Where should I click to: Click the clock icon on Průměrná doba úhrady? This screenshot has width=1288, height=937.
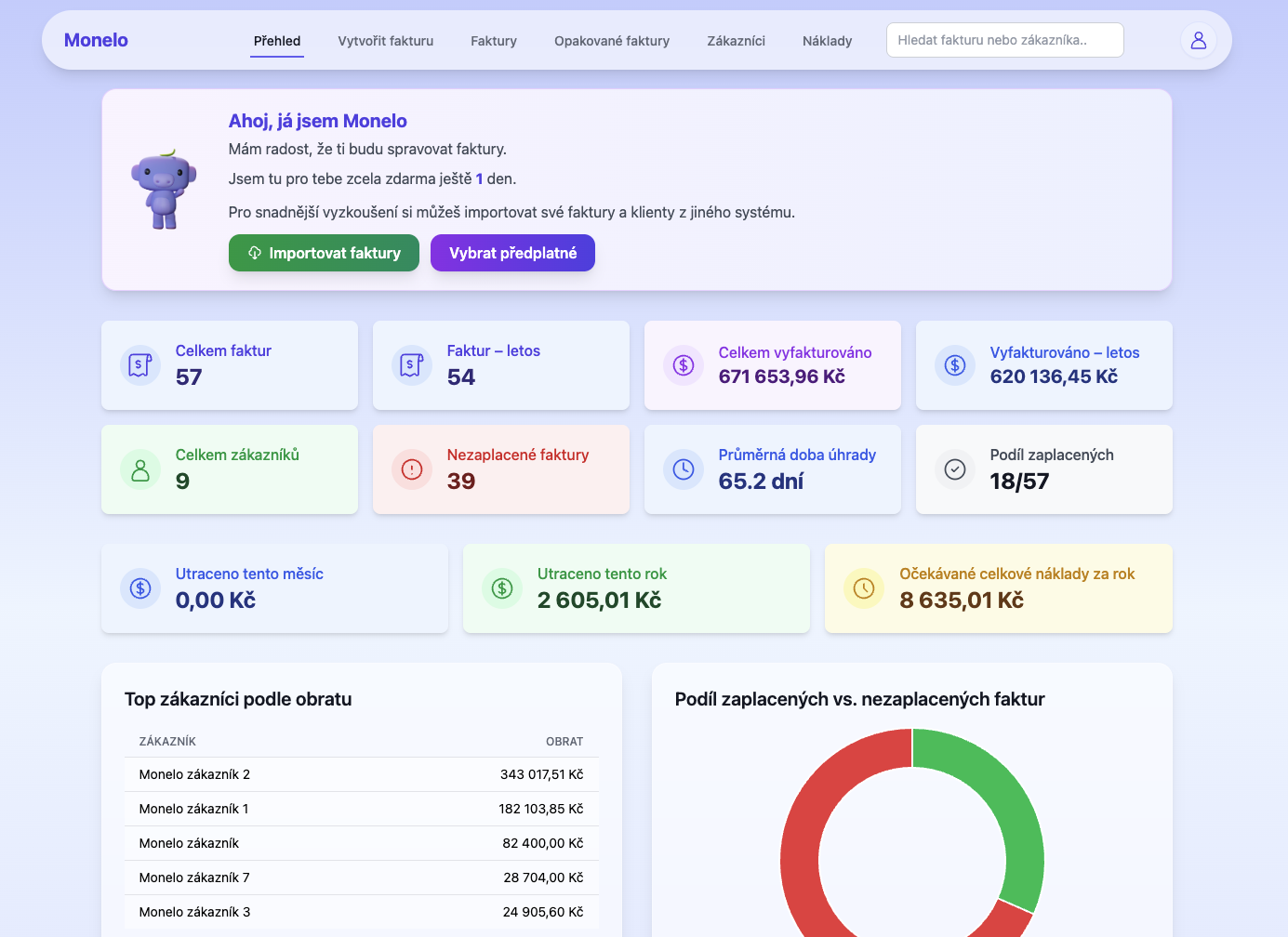(684, 469)
